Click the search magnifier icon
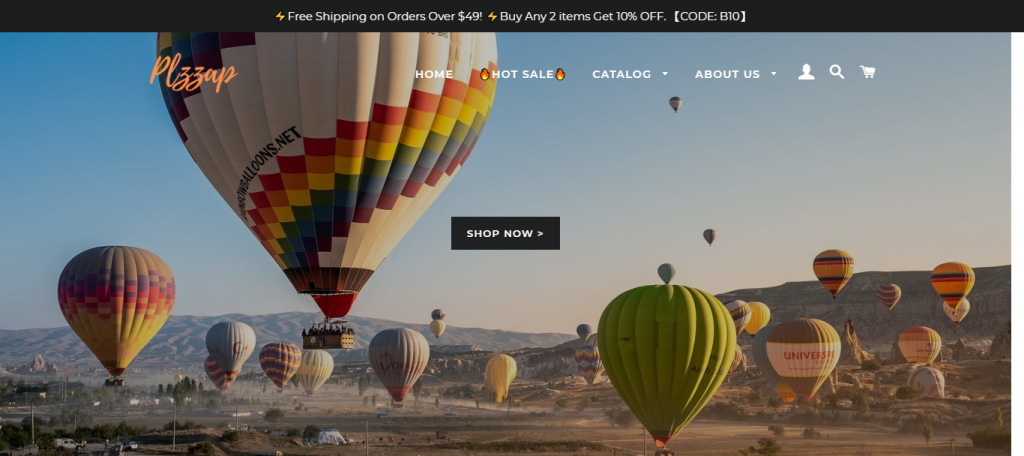The height and width of the screenshot is (456, 1024). click(x=837, y=72)
